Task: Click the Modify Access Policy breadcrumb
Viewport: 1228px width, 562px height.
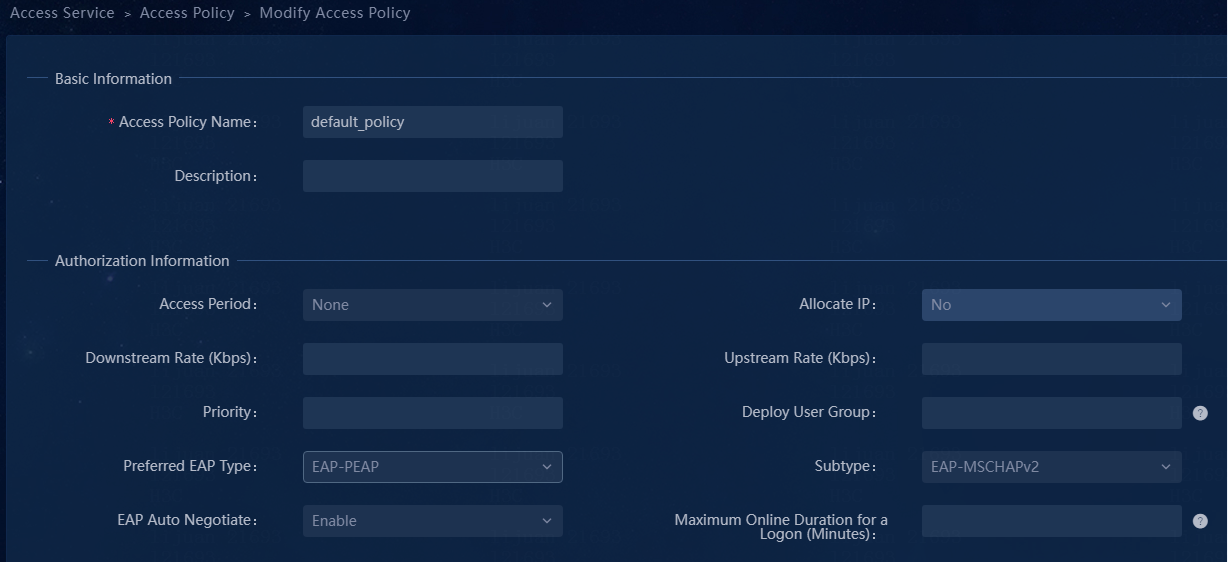Action: coord(335,13)
